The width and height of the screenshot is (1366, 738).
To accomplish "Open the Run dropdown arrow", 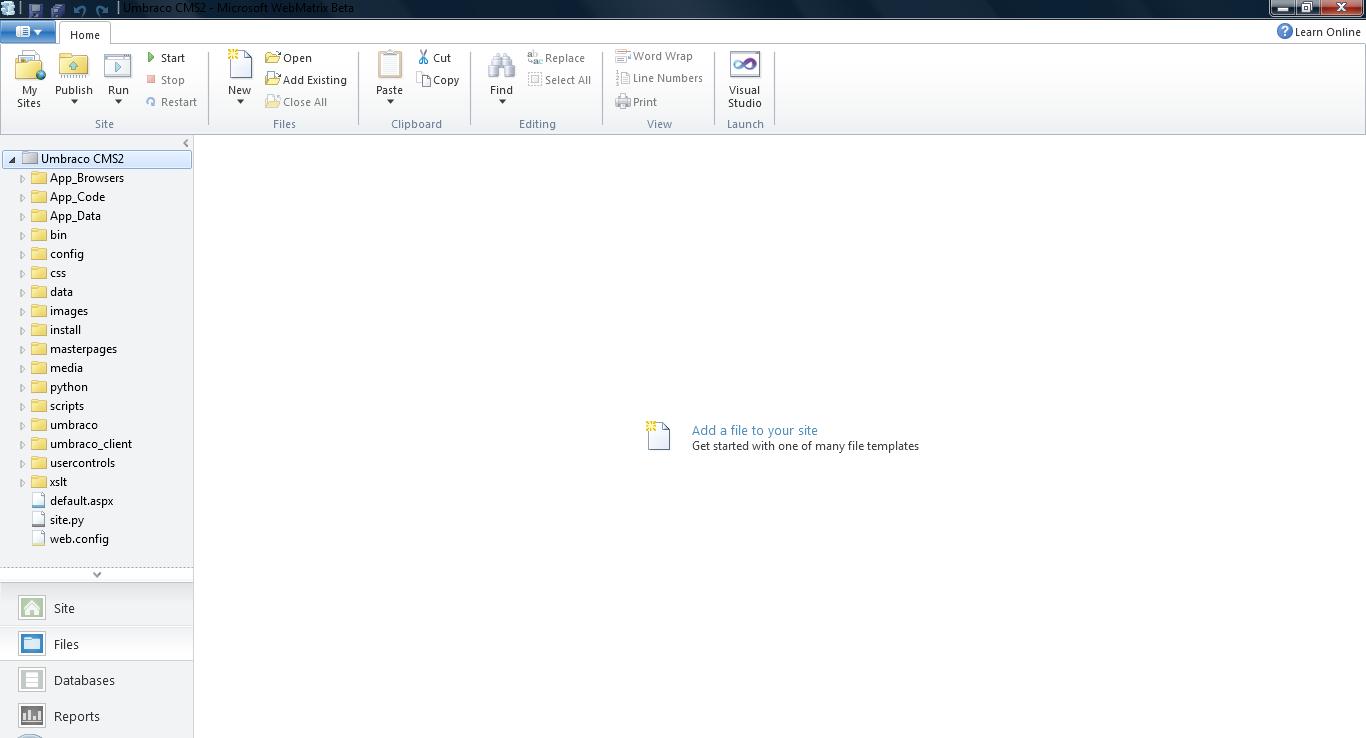I will (118, 102).
